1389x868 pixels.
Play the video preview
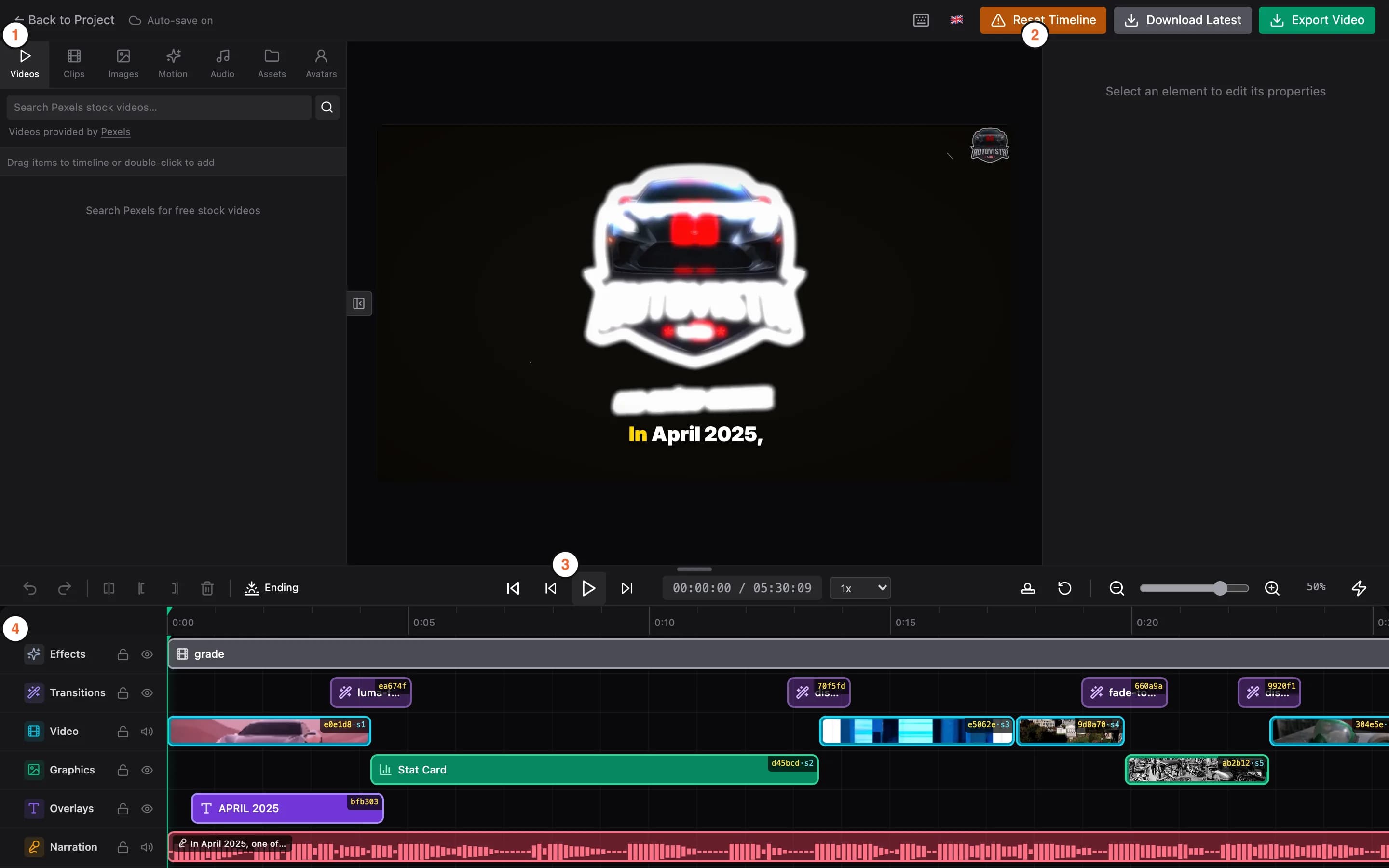pos(588,588)
